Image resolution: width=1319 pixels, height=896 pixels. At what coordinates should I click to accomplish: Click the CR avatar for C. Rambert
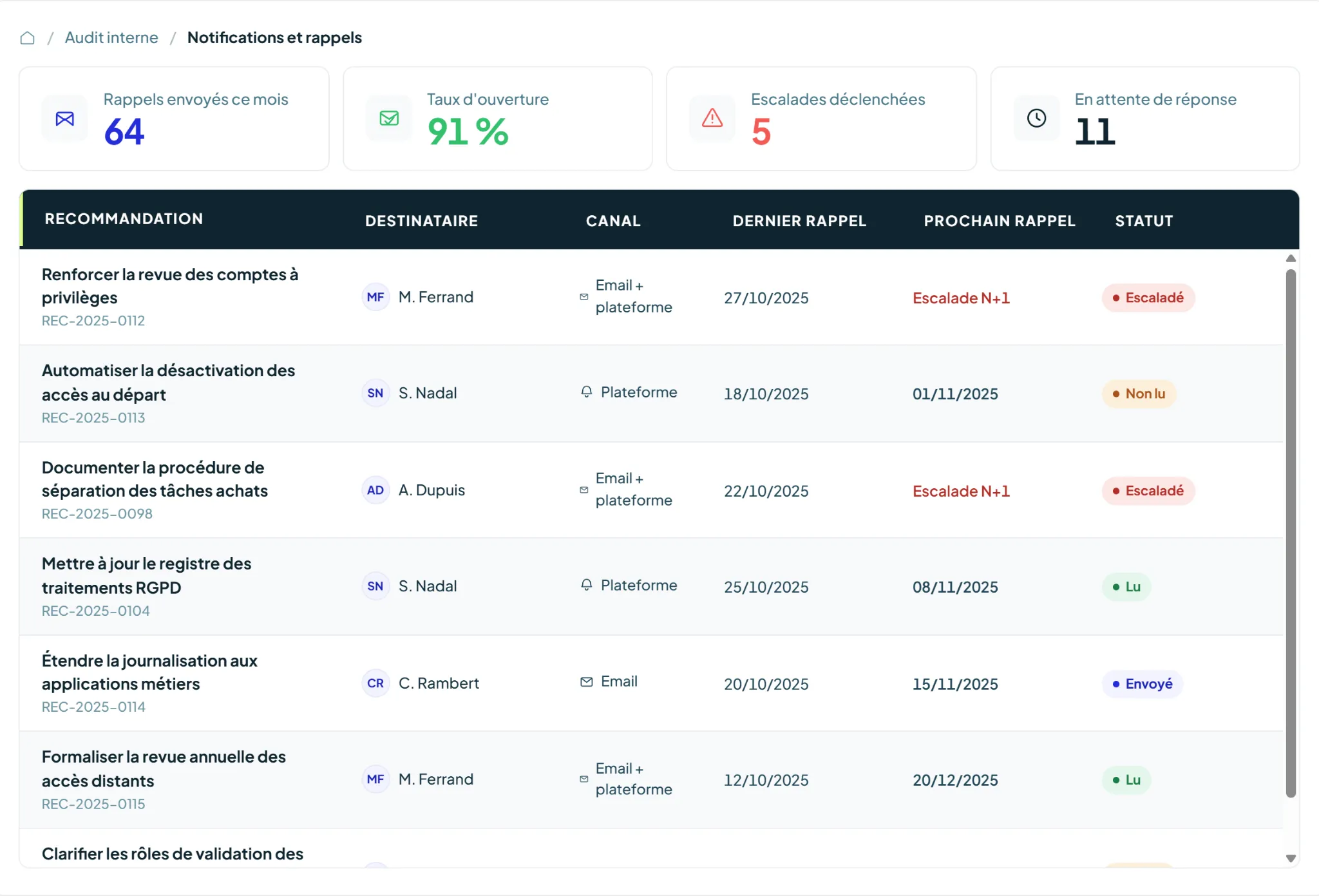(375, 683)
